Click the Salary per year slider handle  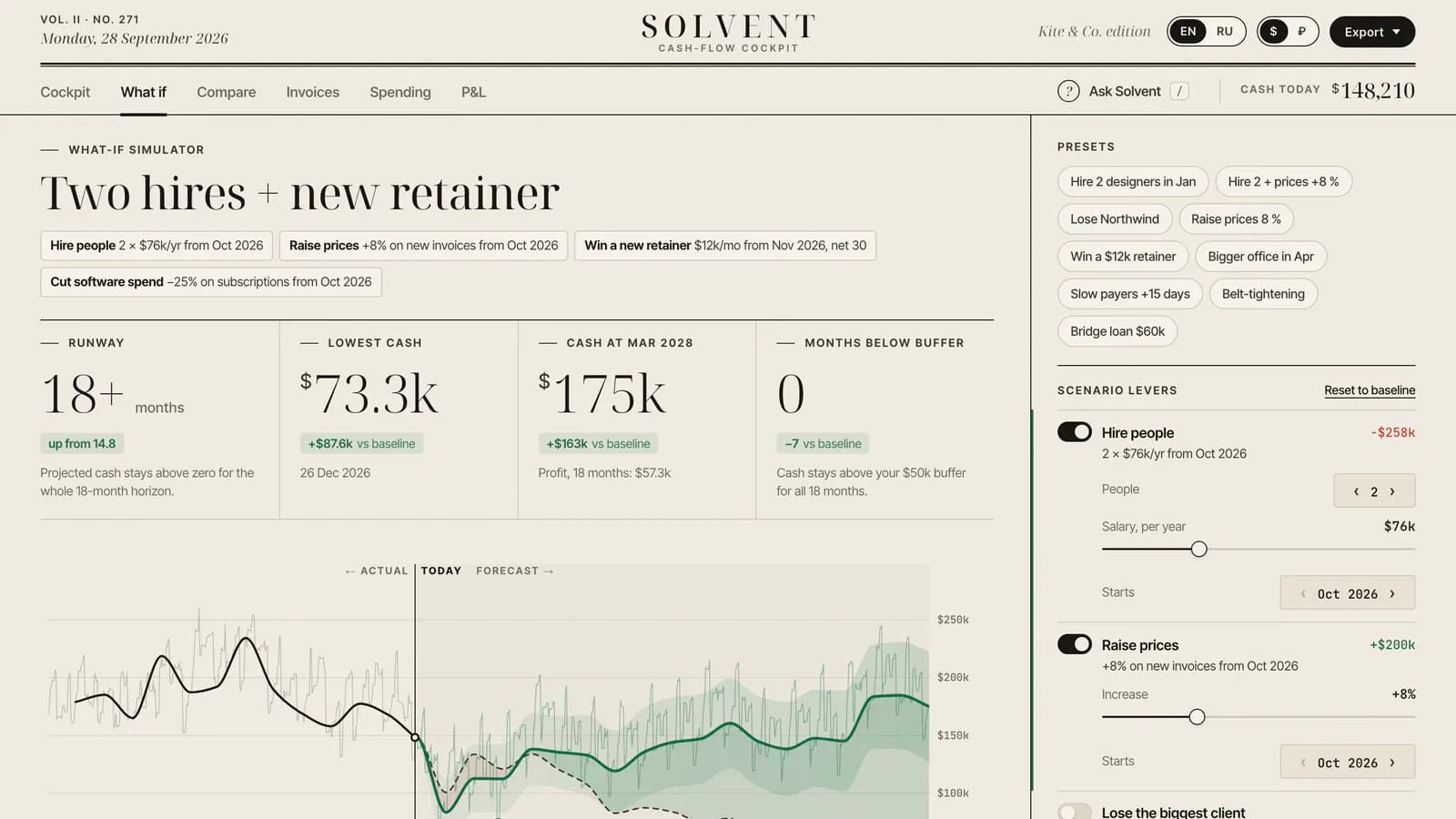1199,549
